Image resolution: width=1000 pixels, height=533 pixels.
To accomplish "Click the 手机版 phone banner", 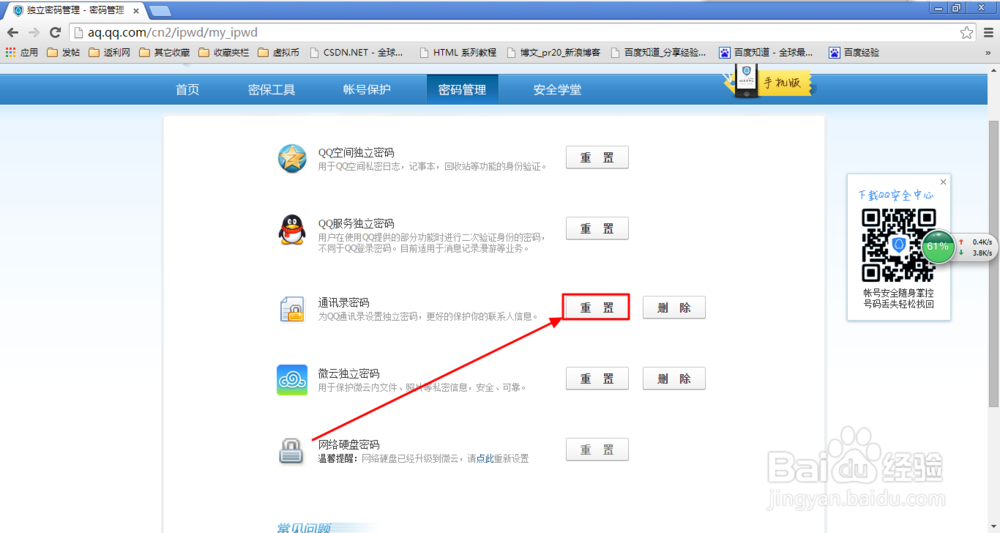I will [769, 82].
